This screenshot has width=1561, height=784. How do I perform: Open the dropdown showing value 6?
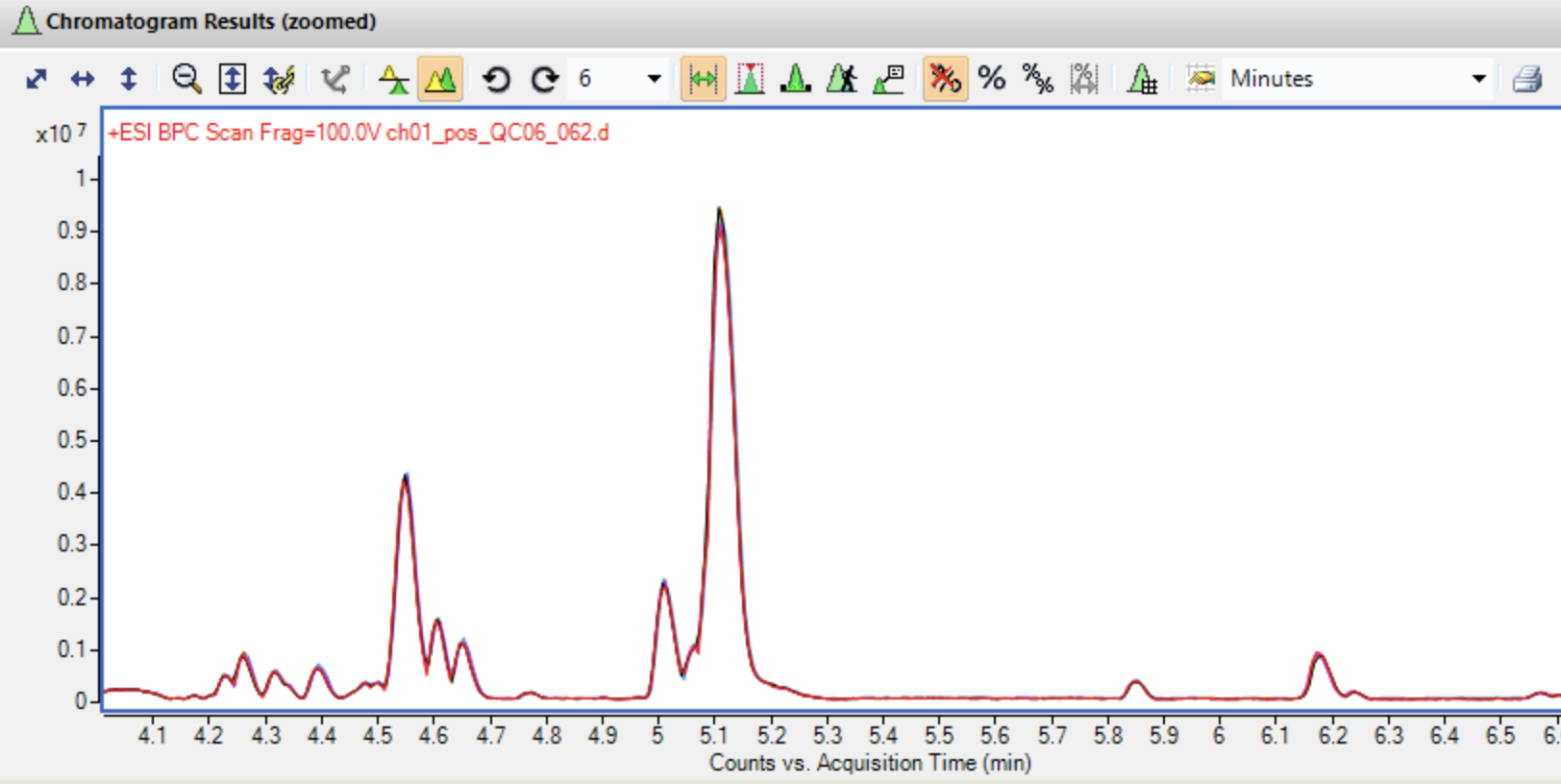(654, 79)
